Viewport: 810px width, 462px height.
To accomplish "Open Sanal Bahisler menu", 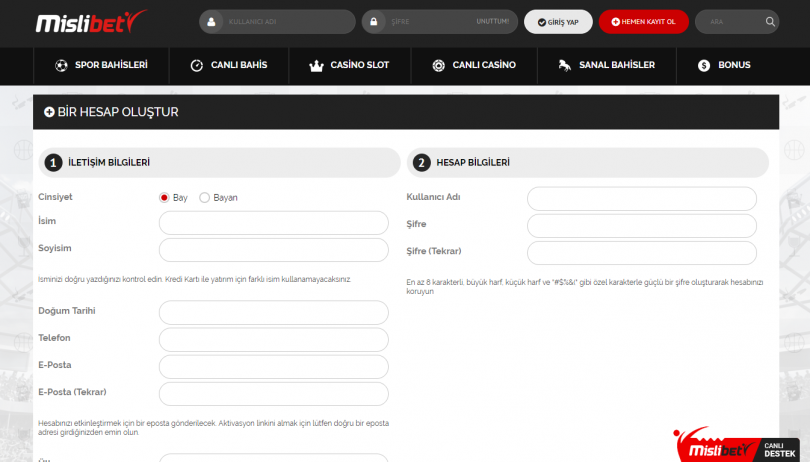I will [607, 66].
